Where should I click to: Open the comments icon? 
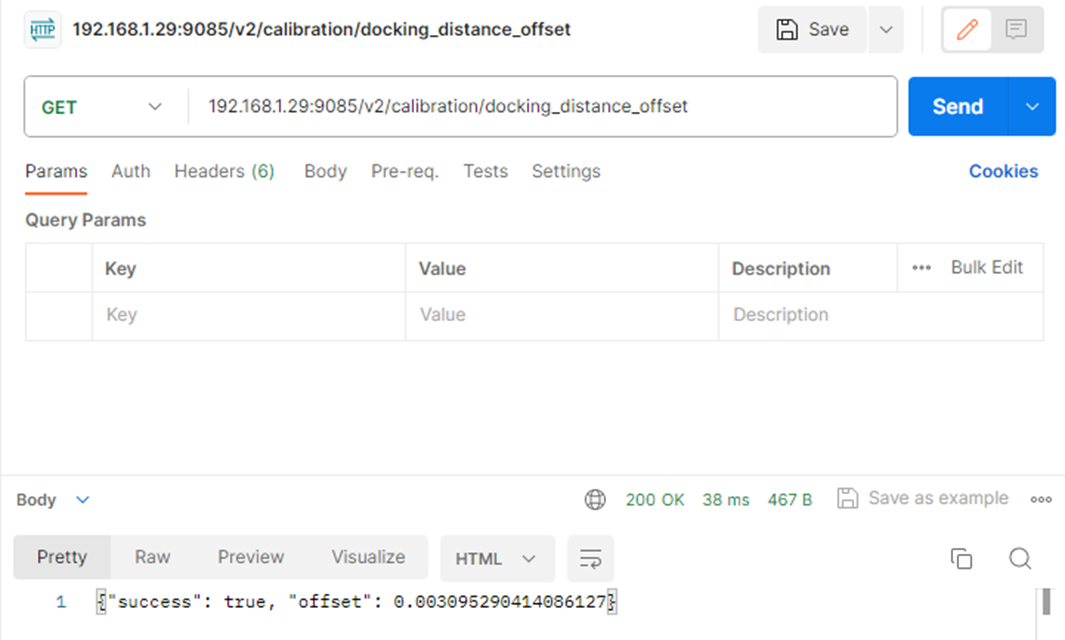click(1016, 30)
